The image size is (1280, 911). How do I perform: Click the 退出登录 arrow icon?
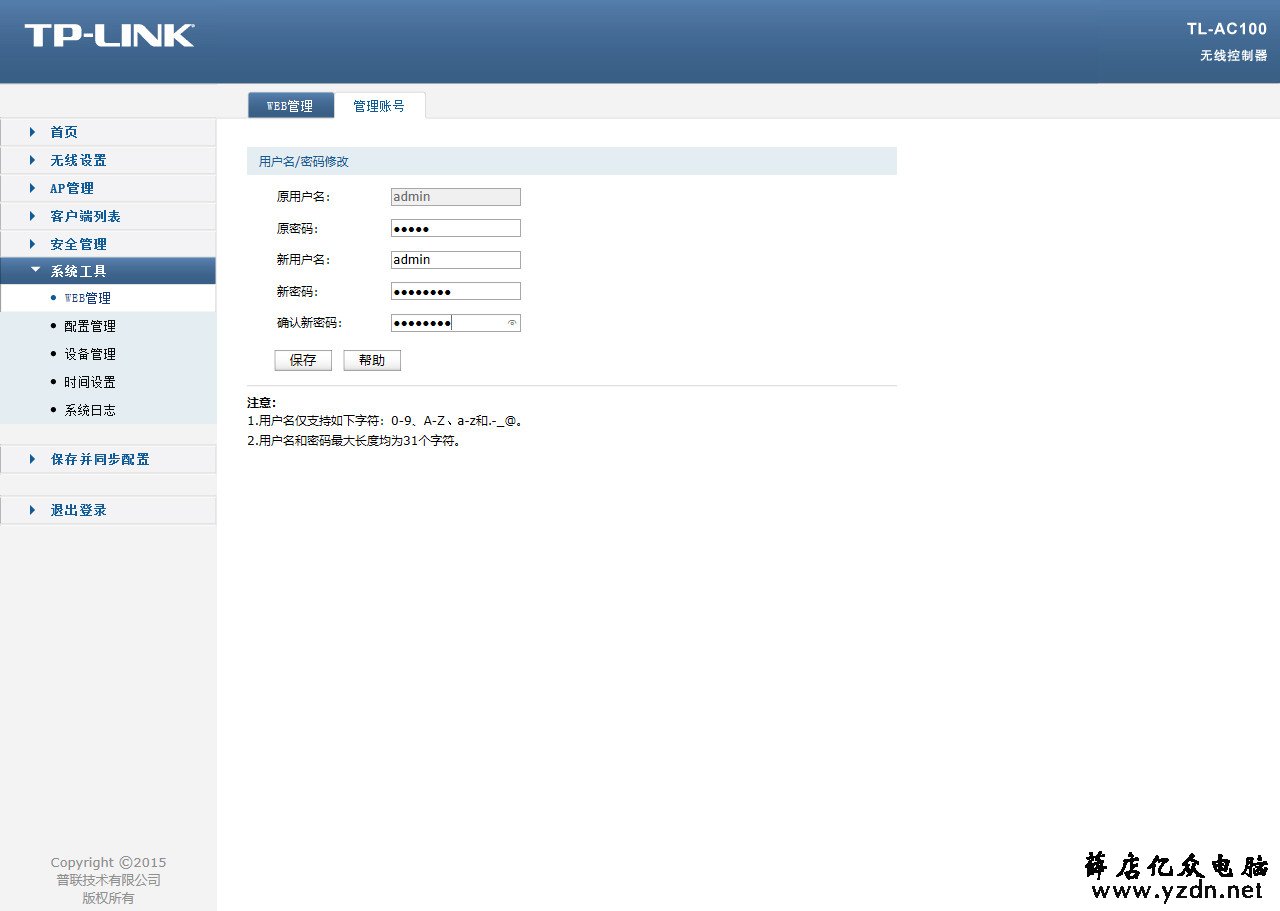coord(32,510)
